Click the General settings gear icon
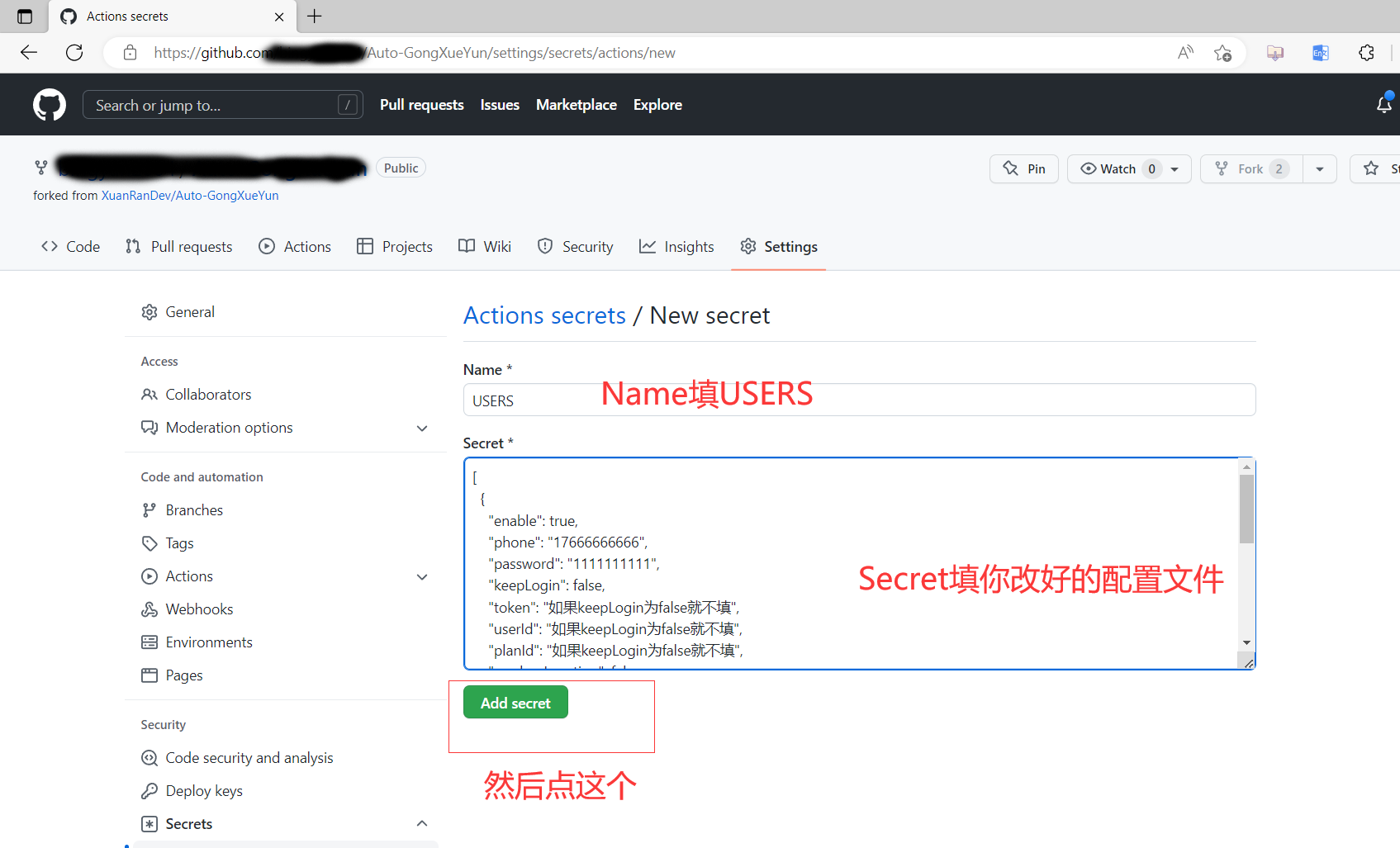This screenshot has width=1400, height=848. [x=149, y=312]
